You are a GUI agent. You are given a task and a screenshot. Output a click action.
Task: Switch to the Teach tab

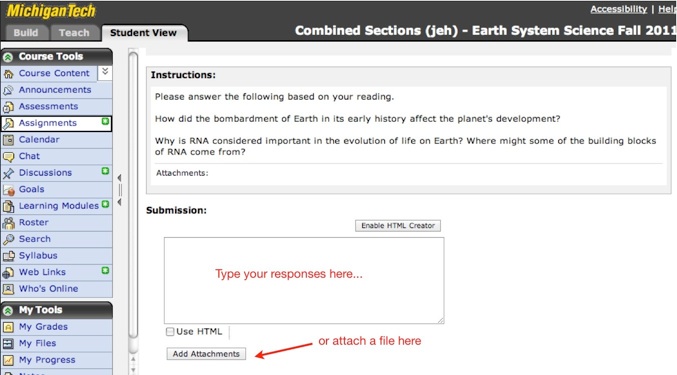[74, 33]
